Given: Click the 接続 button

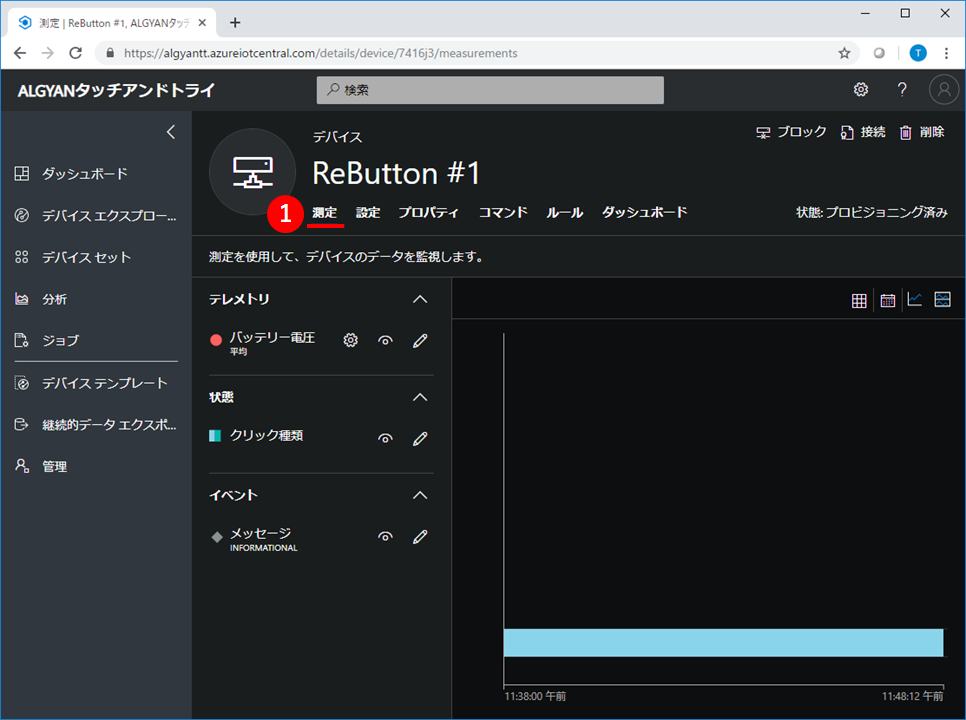Looking at the screenshot, I should point(863,132).
